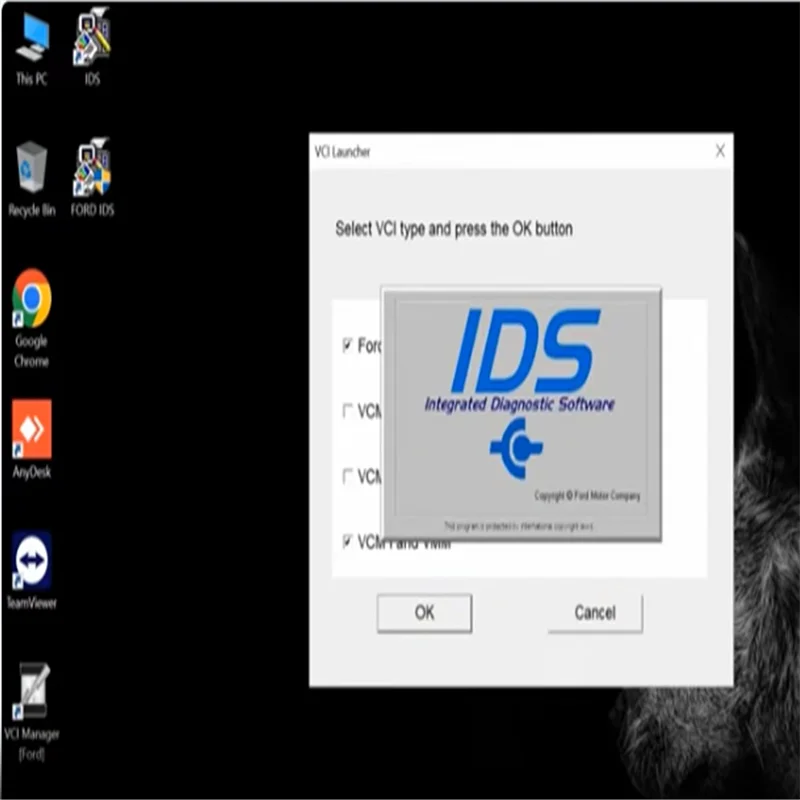
Task: Launch the IDS desktop shortcut
Action: [x=92, y=42]
